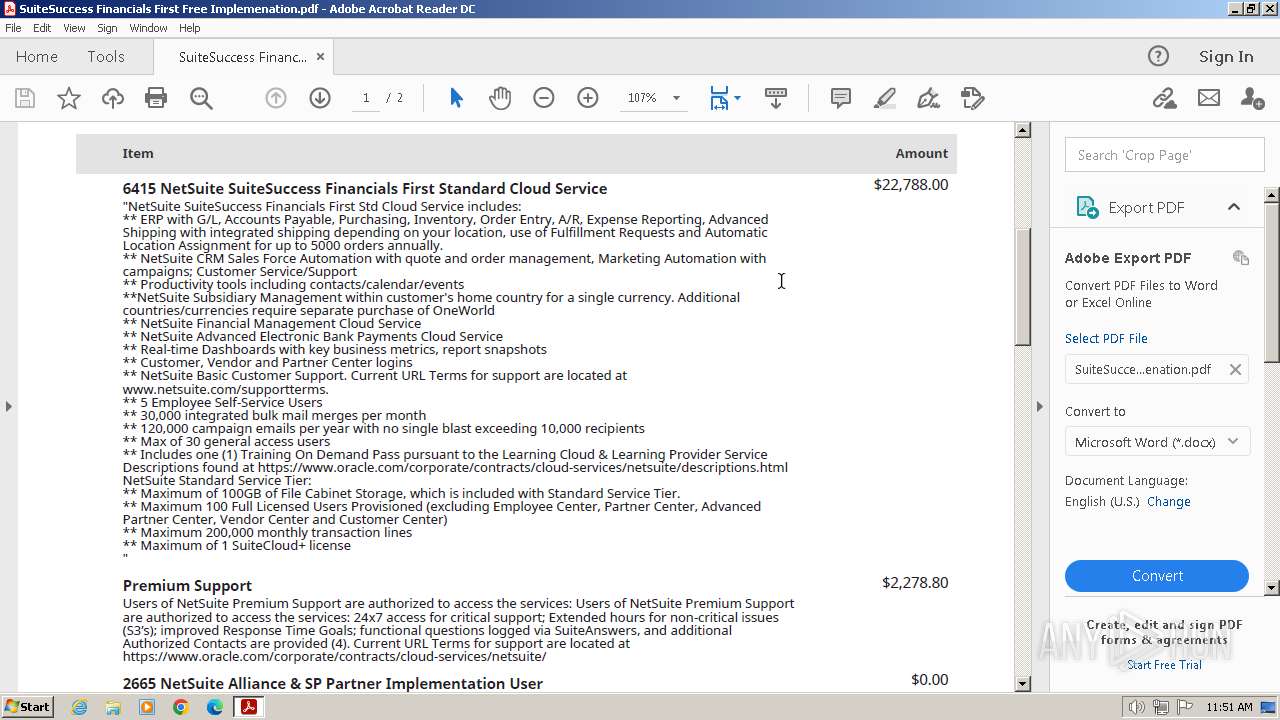Close the SuiteSuccess Financ... tab
The height and width of the screenshot is (720, 1280).
click(320, 57)
